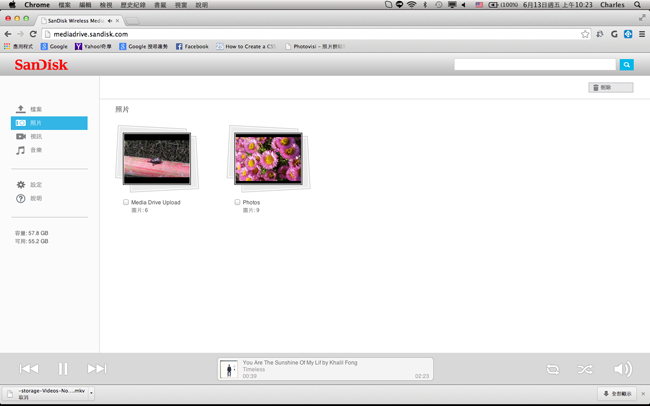
Task: Click the delete button with trash icon
Action: [x=611, y=87]
